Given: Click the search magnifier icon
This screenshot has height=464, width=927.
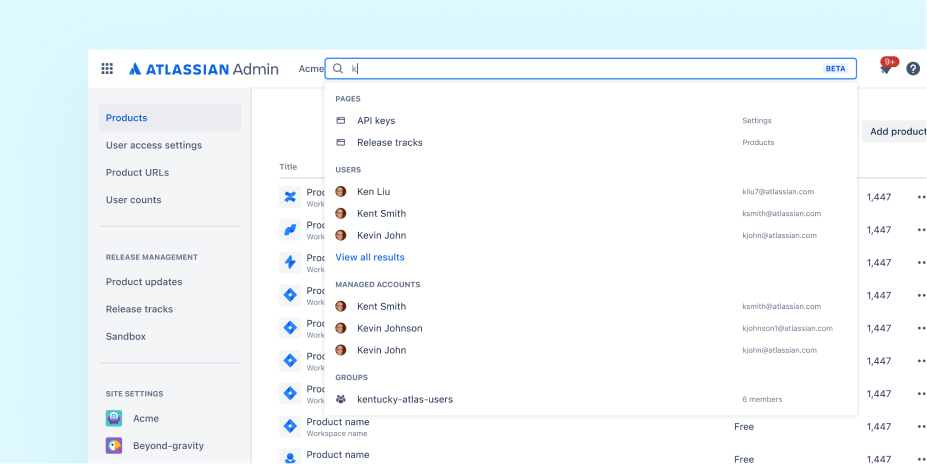Looking at the screenshot, I should tap(338, 69).
